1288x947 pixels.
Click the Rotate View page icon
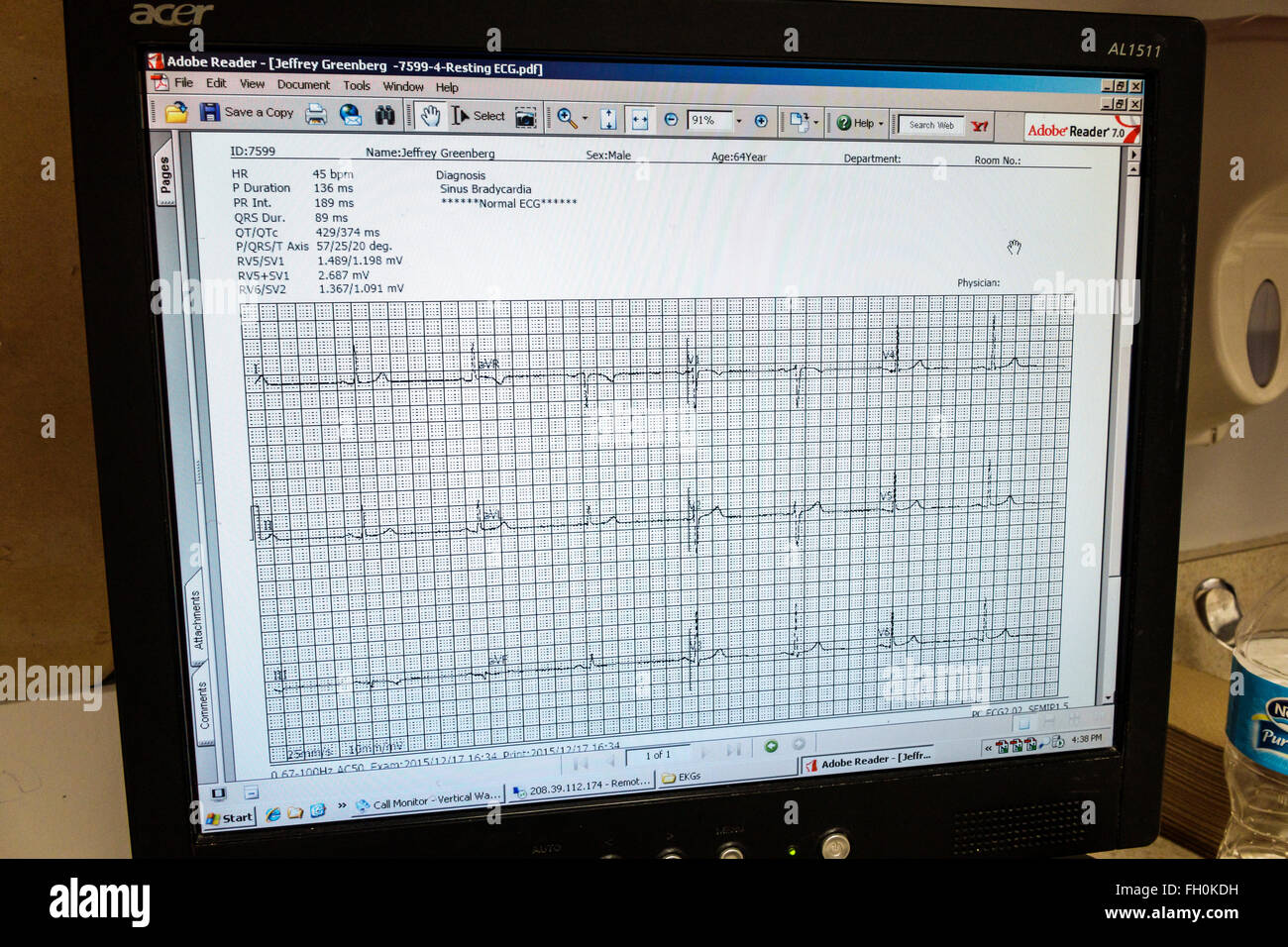[x=798, y=122]
